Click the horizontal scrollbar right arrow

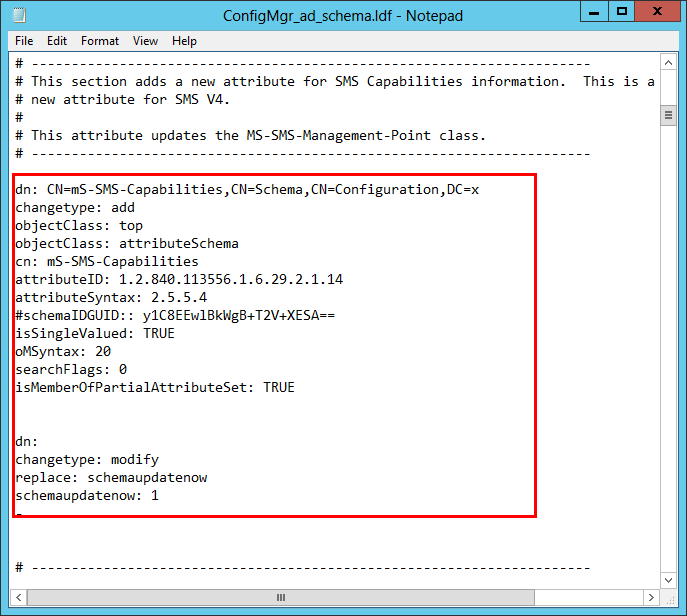[x=649, y=597]
